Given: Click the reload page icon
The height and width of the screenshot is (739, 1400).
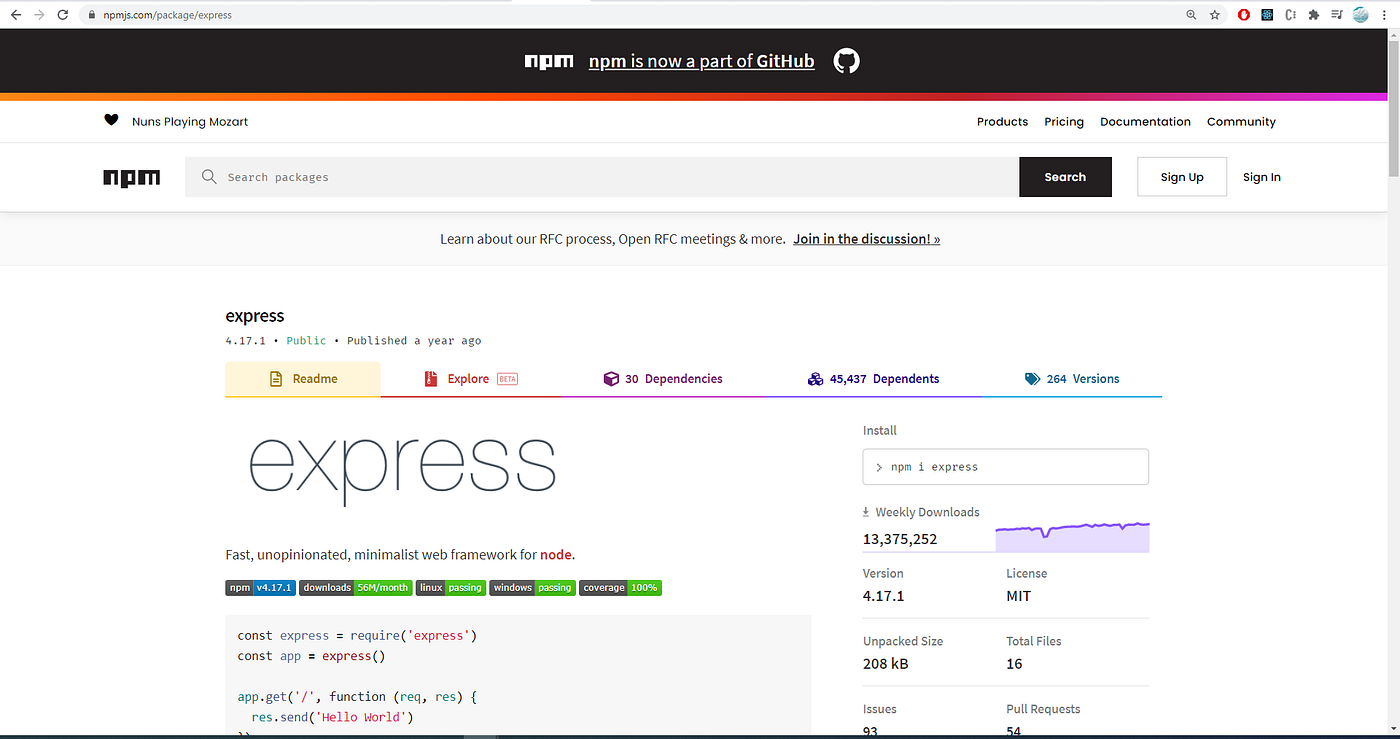Looking at the screenshot, I should tap(62, 14).
